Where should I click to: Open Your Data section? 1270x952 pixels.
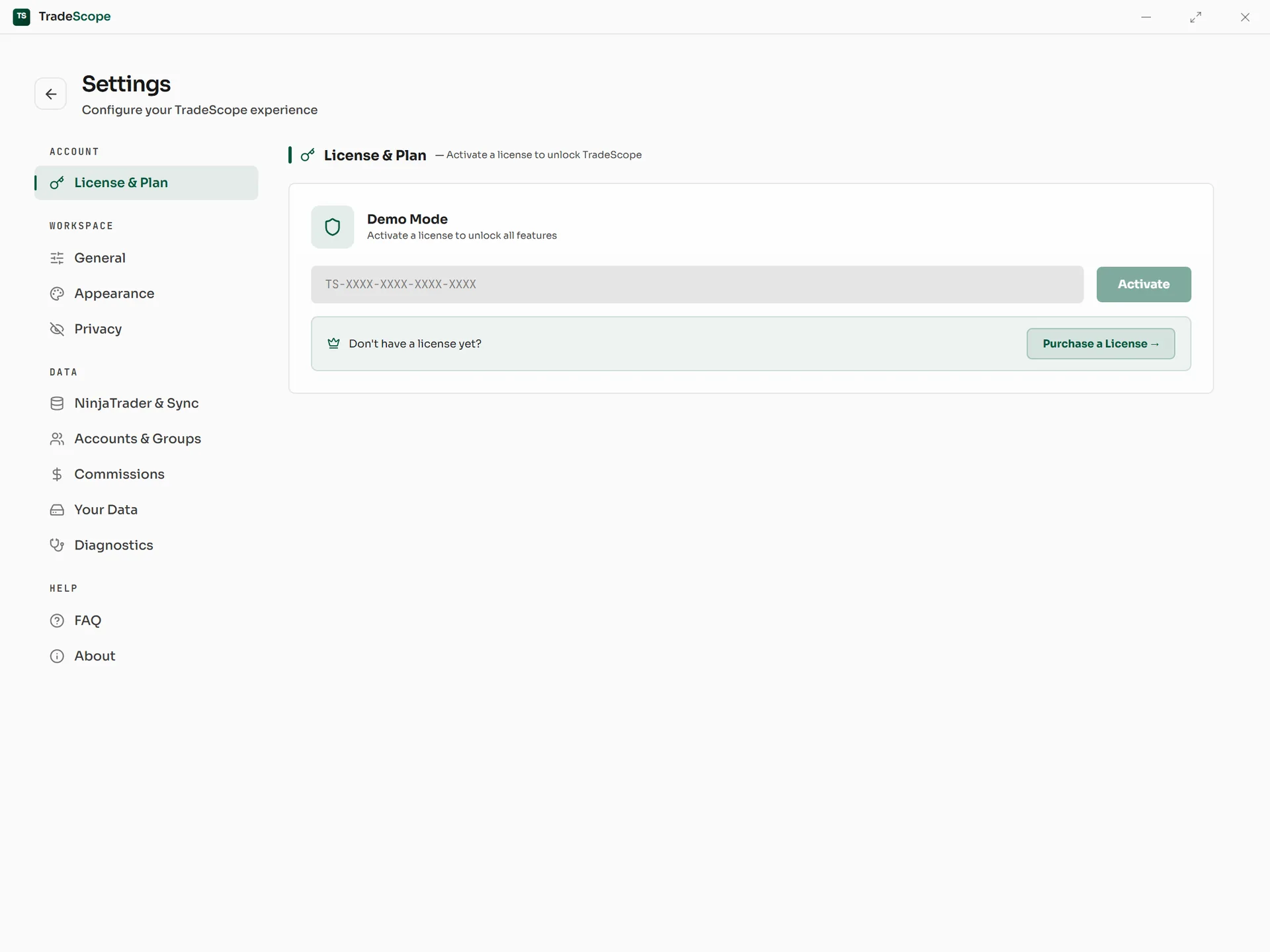coord(146,510)
